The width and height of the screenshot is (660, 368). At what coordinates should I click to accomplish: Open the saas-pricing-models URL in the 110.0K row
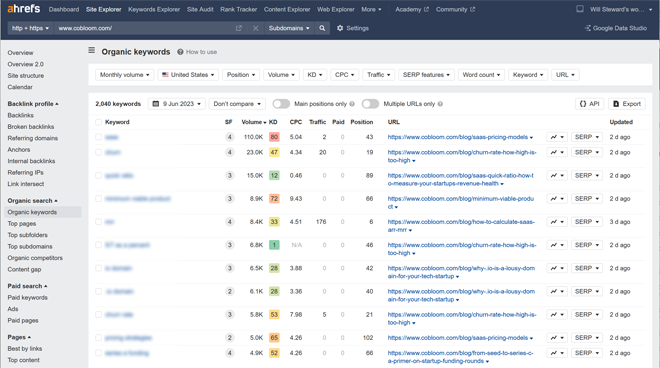pyautogui.click(x=458, y=137)
